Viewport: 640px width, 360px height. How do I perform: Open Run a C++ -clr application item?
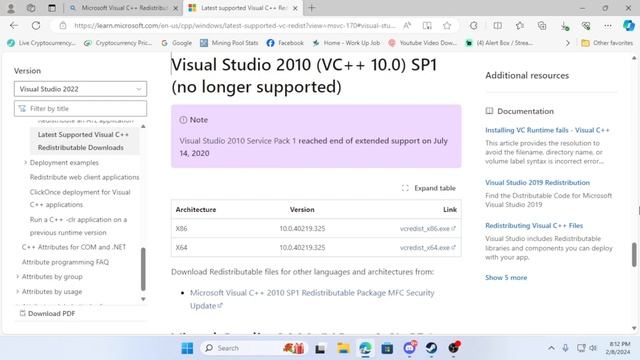(x=78, y=226)
